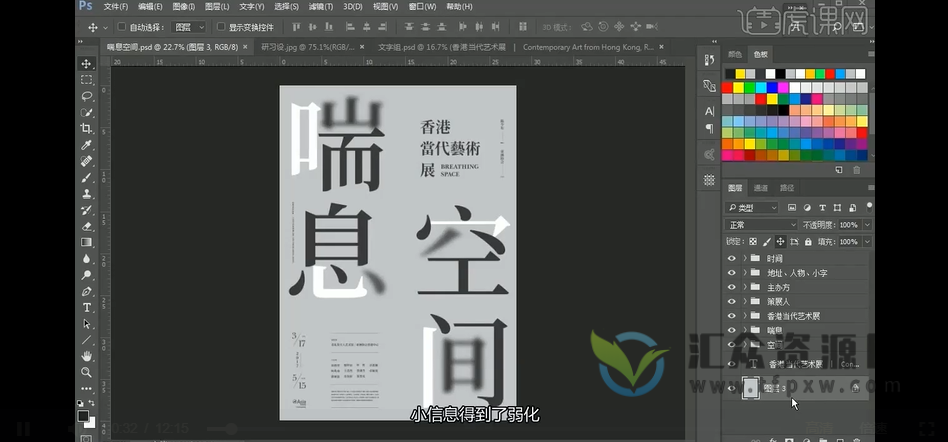Select the Clone Stamp tool
Image resolution: width=948 pixels, height=442 pixels.
[86, 194]
